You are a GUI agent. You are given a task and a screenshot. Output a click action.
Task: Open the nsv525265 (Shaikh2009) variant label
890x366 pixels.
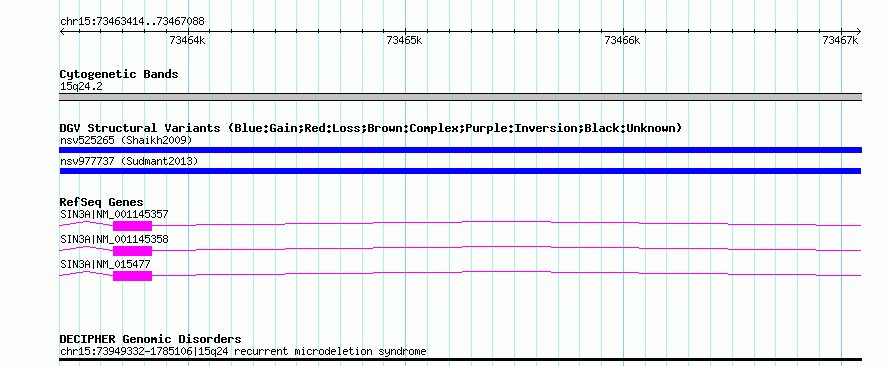click(x=126, y=140)
